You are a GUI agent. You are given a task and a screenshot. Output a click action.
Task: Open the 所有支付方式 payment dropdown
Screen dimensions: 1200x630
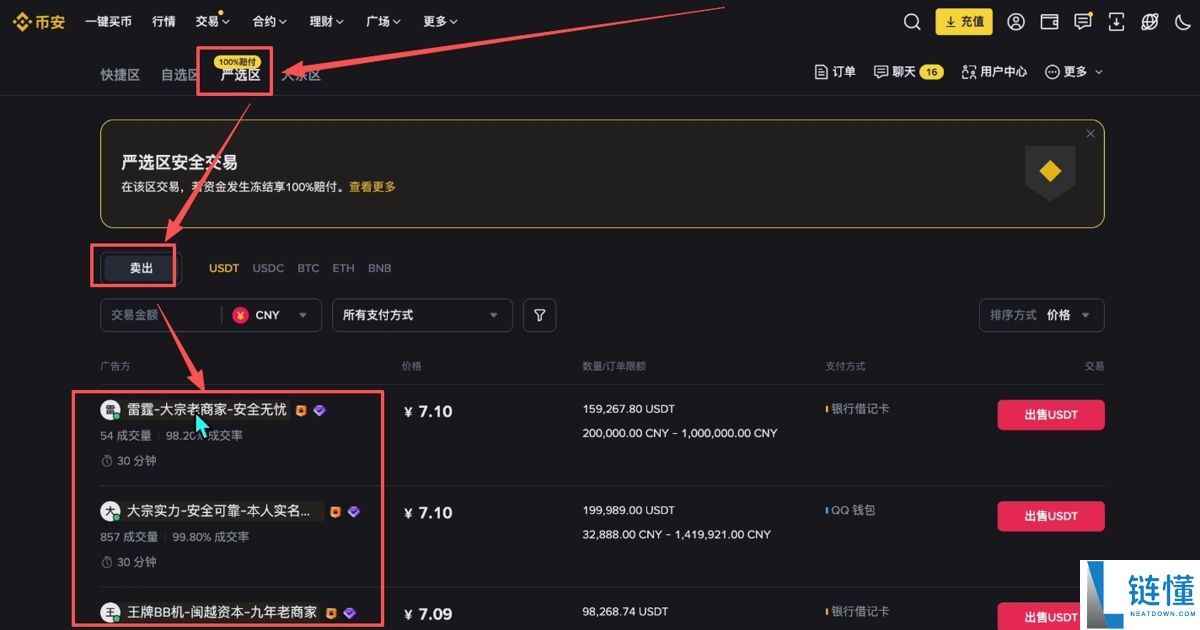click(422, 315)
